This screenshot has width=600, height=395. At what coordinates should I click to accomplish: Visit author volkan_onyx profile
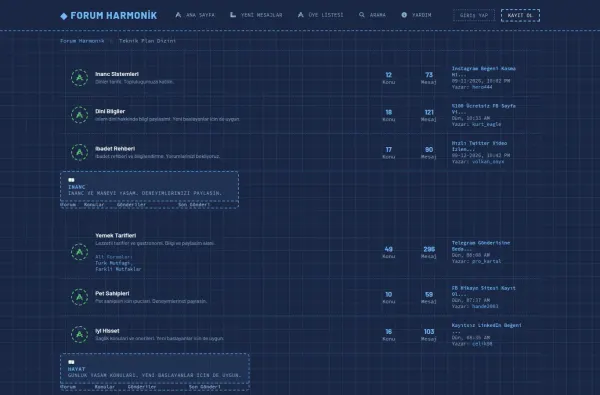pyautogui.click(x=488, y=162)
